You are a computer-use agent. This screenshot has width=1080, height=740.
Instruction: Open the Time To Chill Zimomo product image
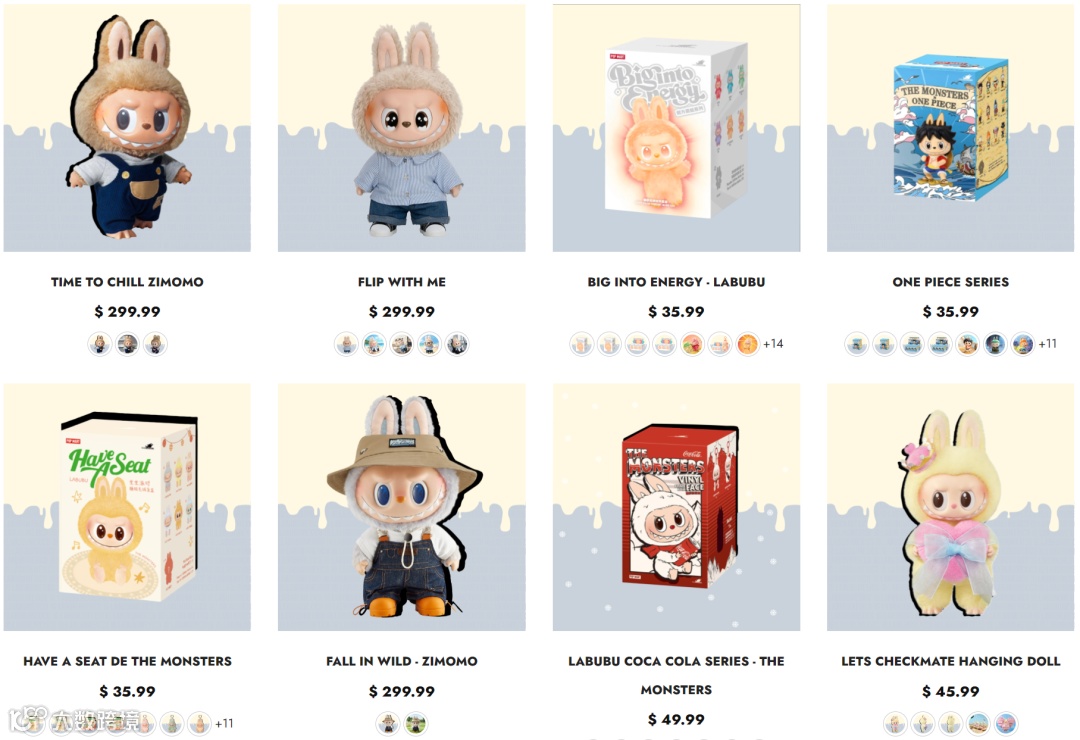(x=127, y=127)
